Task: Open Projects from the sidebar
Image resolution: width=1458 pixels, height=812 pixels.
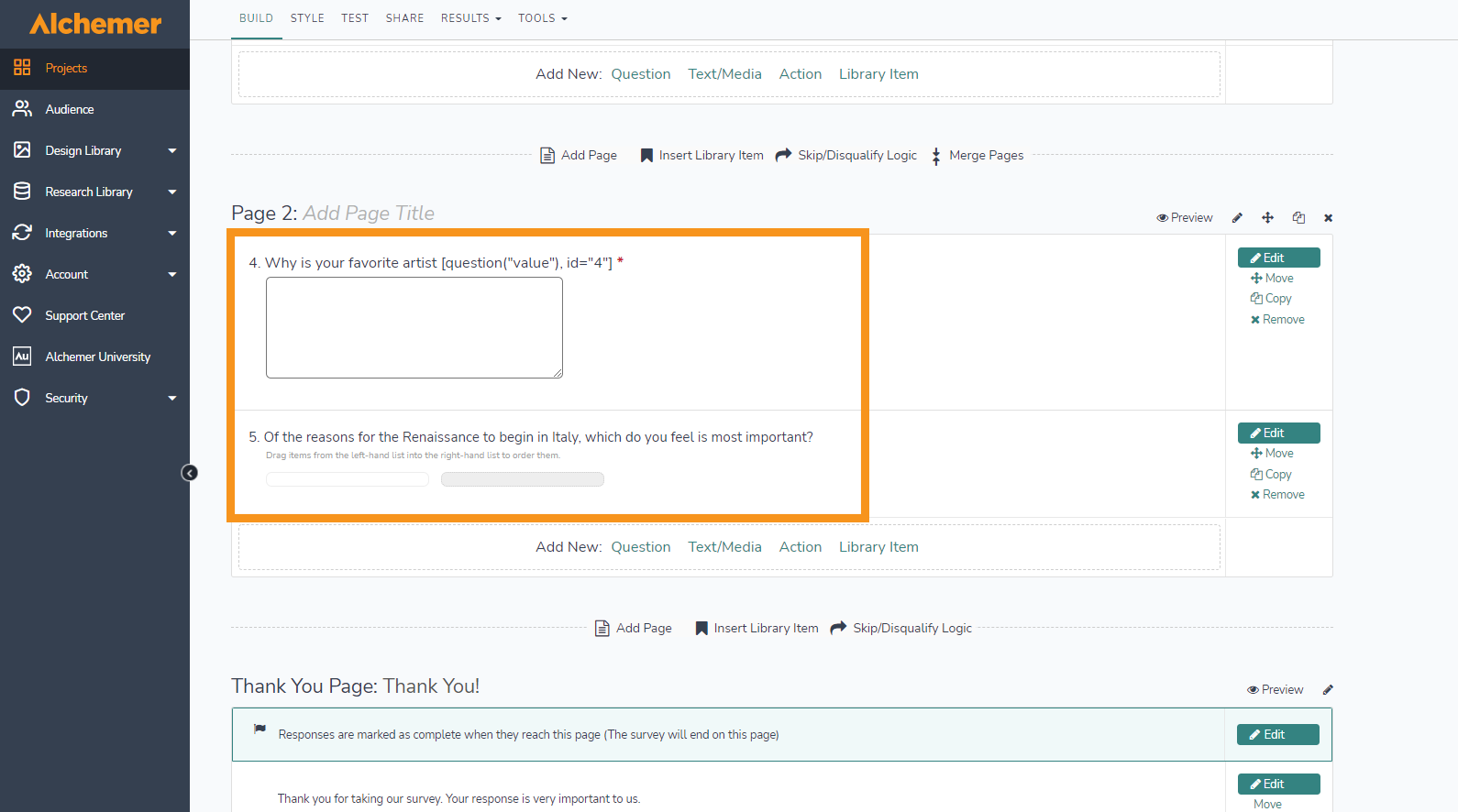Action: (66, 68)
